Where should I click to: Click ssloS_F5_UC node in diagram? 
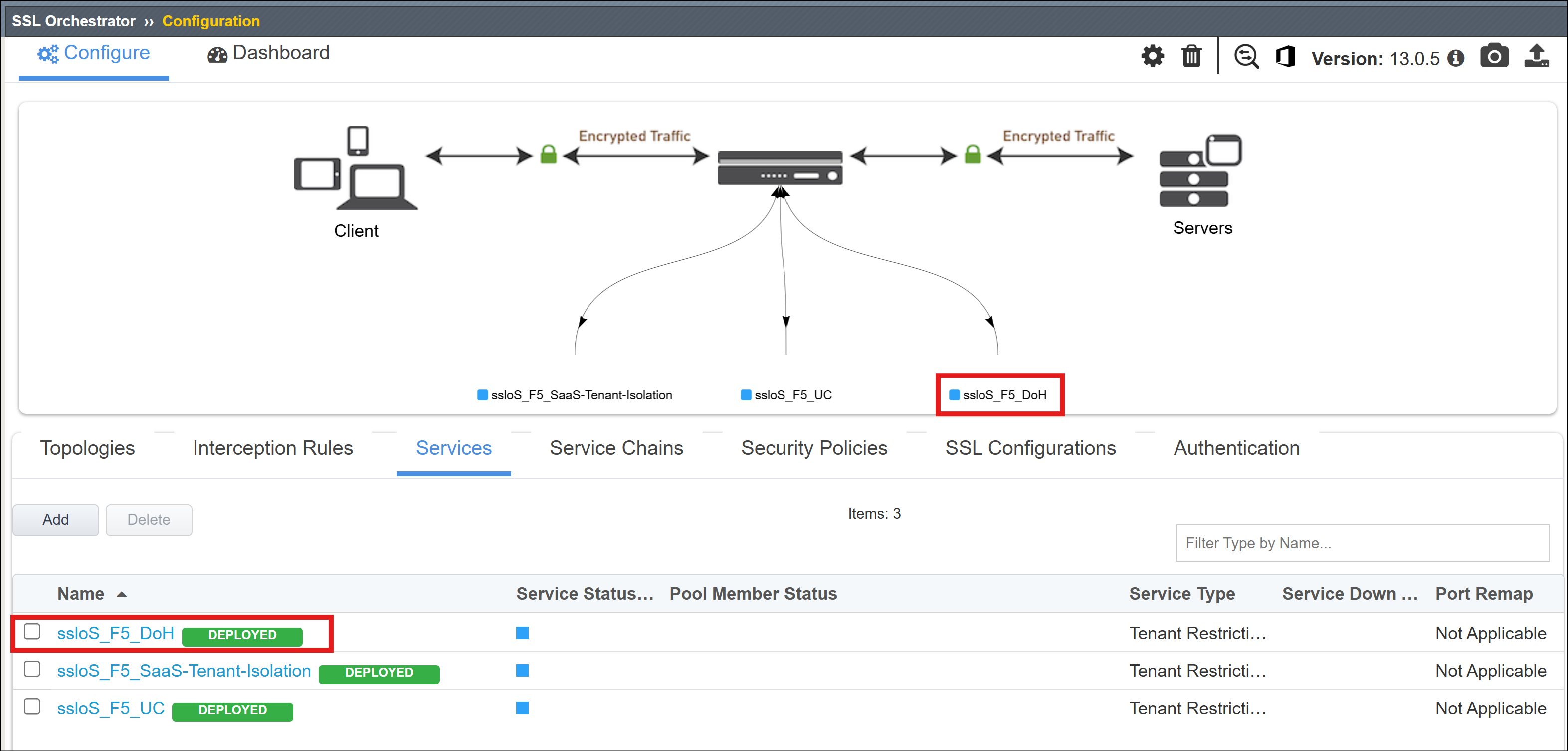click(786, 395)
